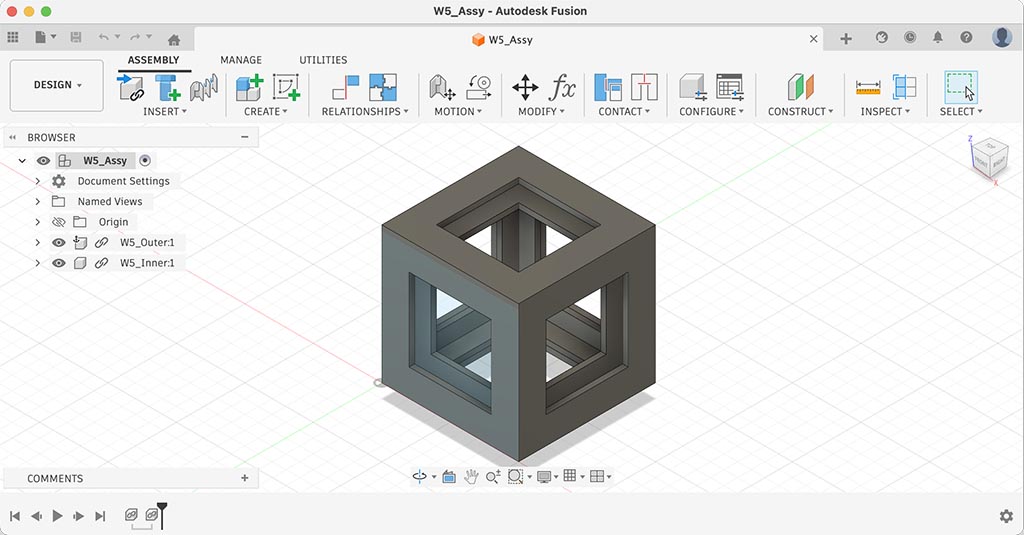This screenshot has height=535, width=1024.
Task: Expand the Origin folder
Action: 37,222
